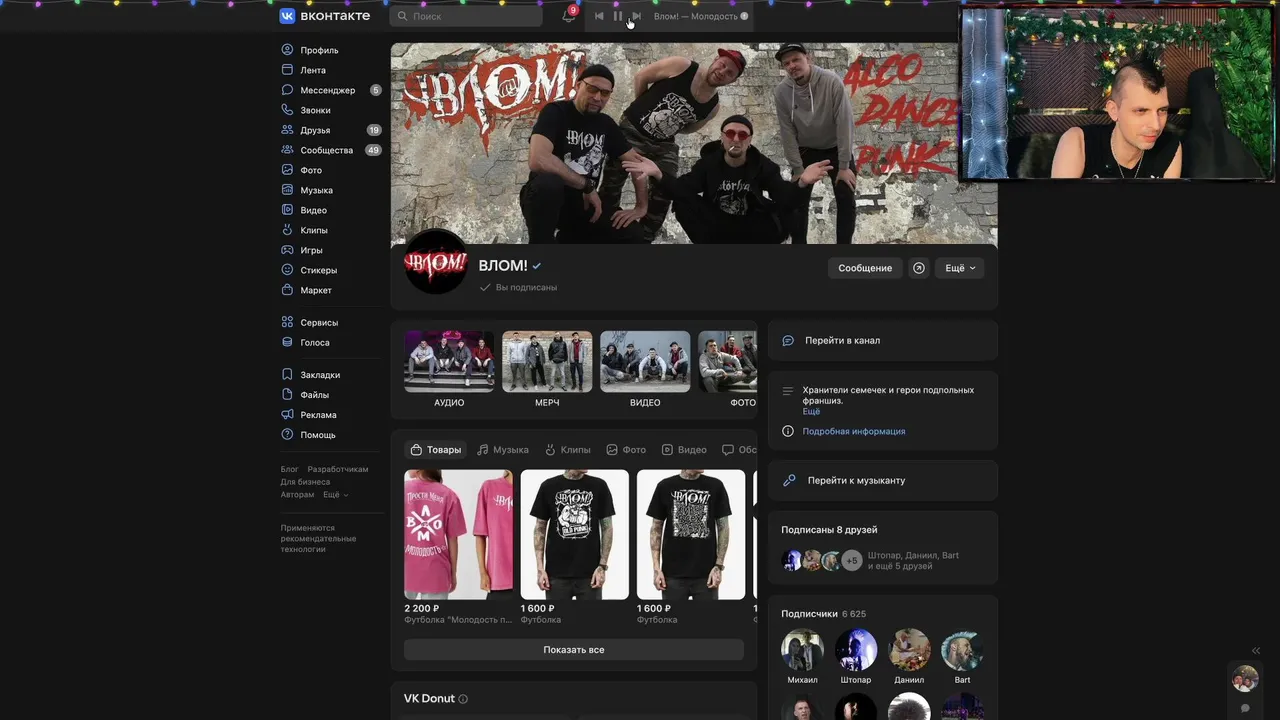Switch to the Видео tab
This screenshot has height=720, width=1280.
[x=684, y=450]
